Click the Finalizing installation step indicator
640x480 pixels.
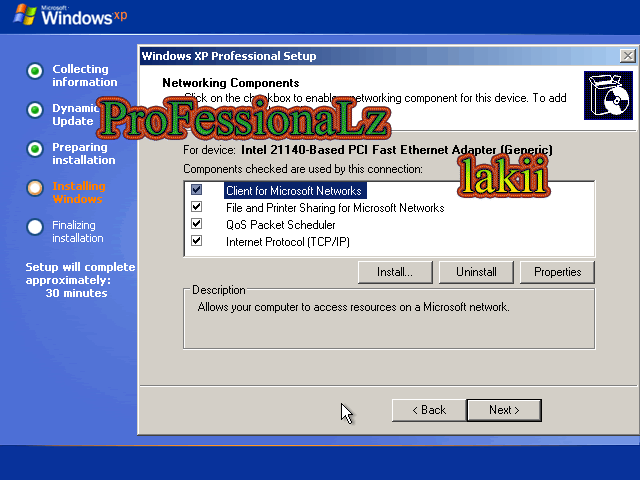click(x=35, y=227)
